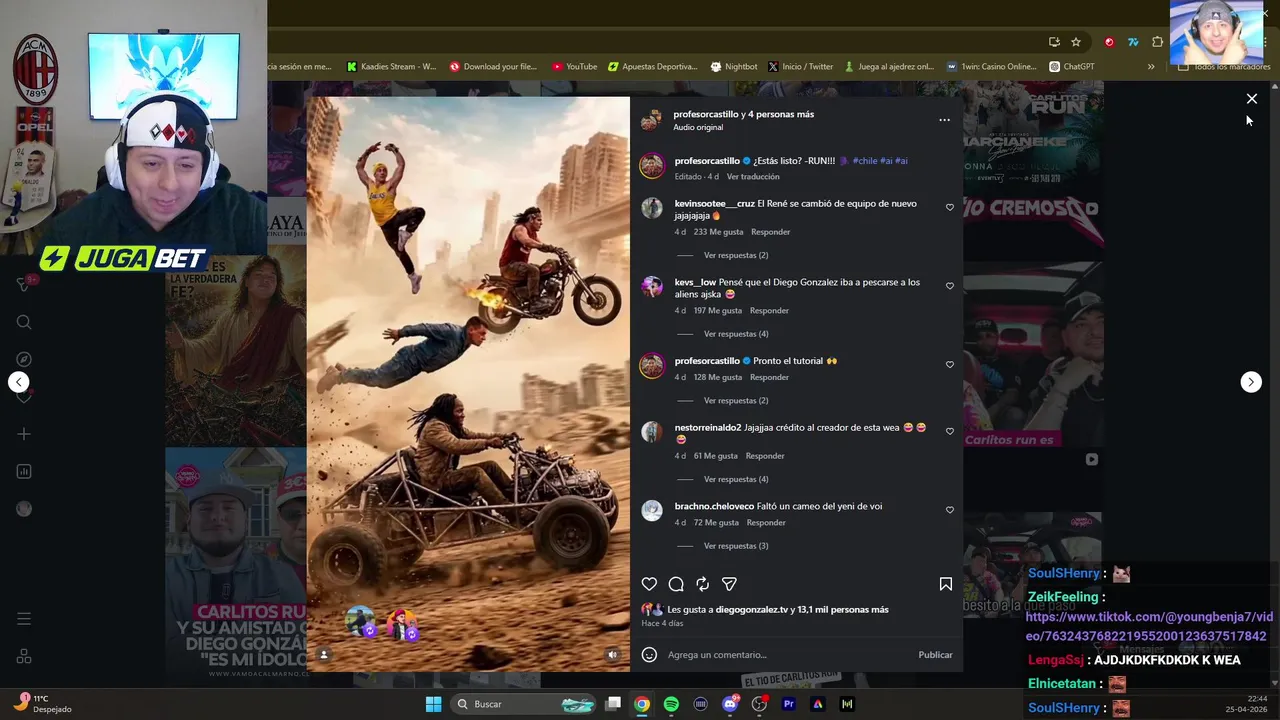Open the hamburger 'More' menu in the sidebar
This screenshot has height=720, width=1280.
click(24, 619)
